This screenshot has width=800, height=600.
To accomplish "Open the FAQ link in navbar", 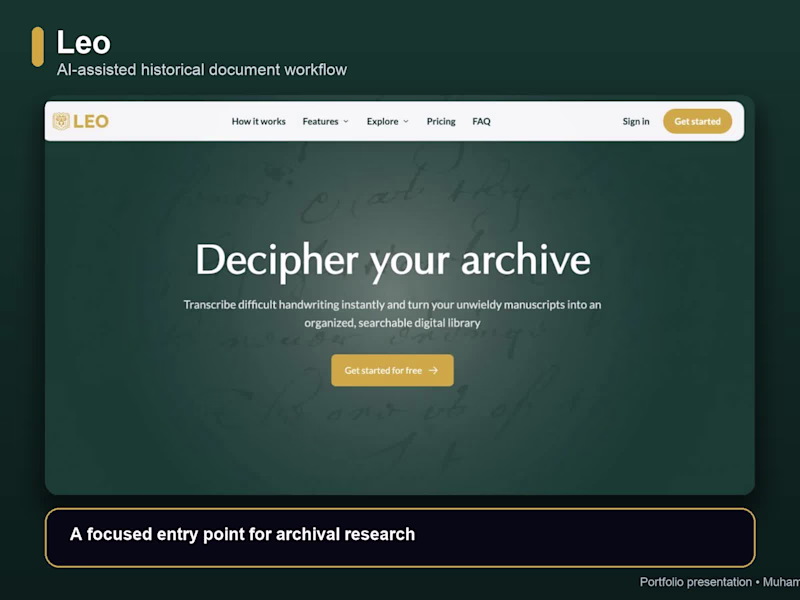I will [x=481, y=121].
